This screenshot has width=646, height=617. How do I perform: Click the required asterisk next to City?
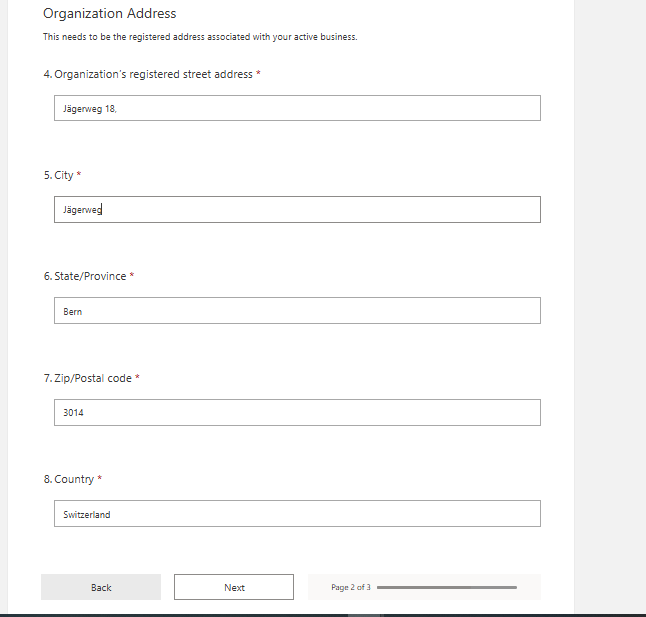(79, 175)
